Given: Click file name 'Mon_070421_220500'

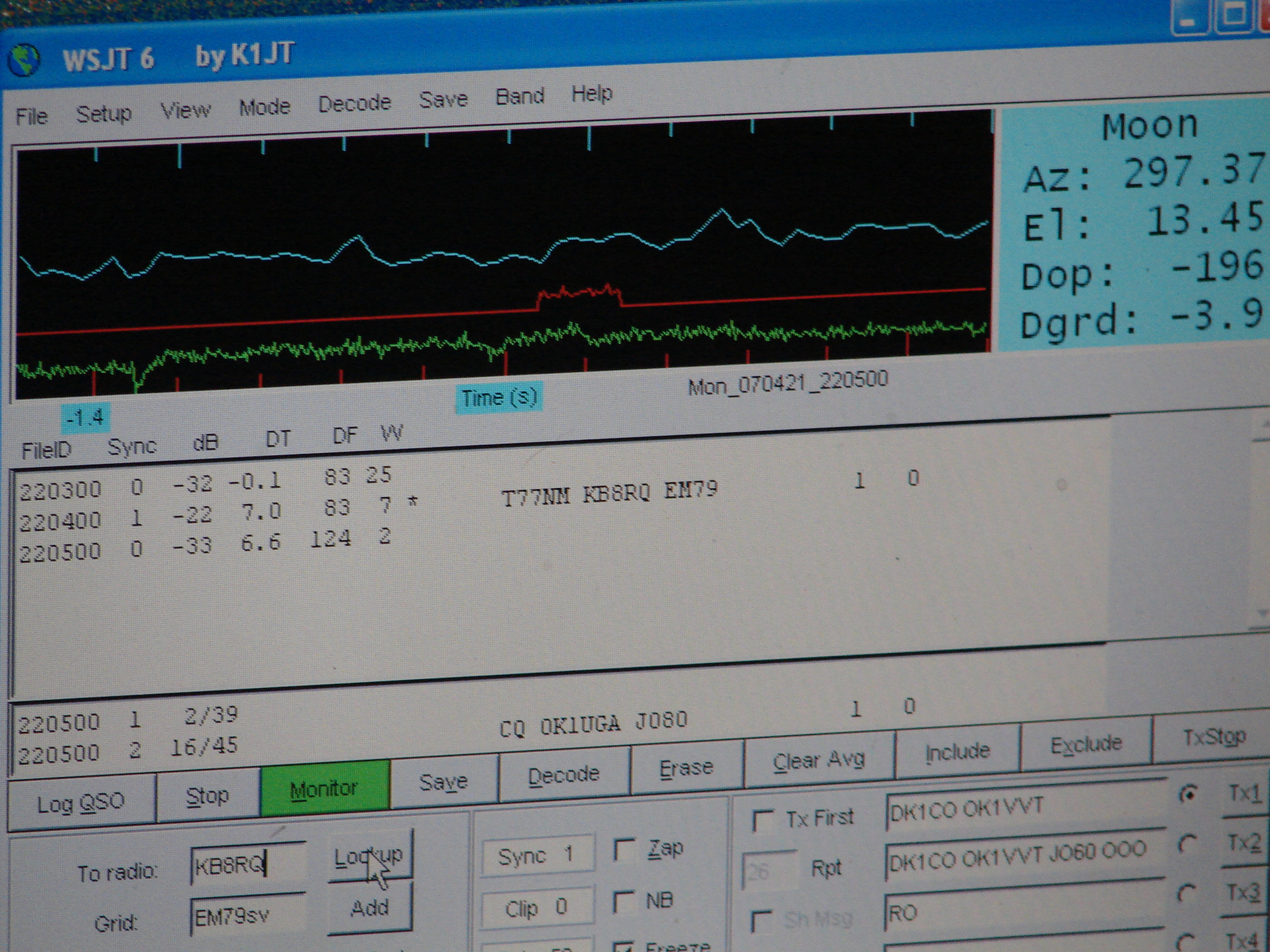Looking at the screenshot, I should [x=788, y=383].
